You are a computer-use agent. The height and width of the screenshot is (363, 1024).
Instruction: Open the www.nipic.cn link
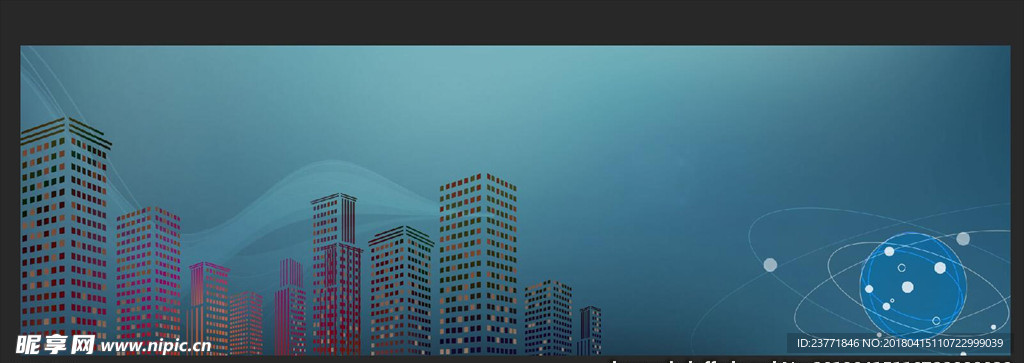[x=155, y=345]
